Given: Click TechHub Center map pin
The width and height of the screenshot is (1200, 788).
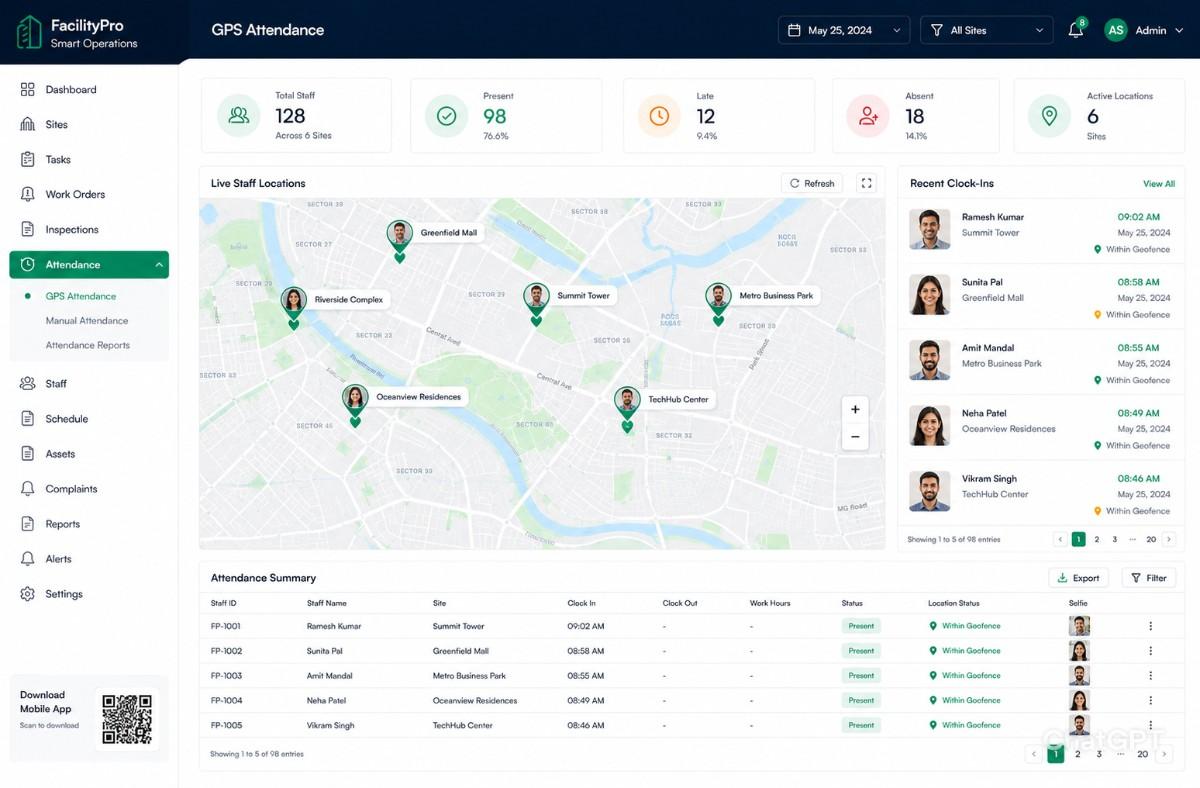Looking at the screenshot, I should [627, 408].
